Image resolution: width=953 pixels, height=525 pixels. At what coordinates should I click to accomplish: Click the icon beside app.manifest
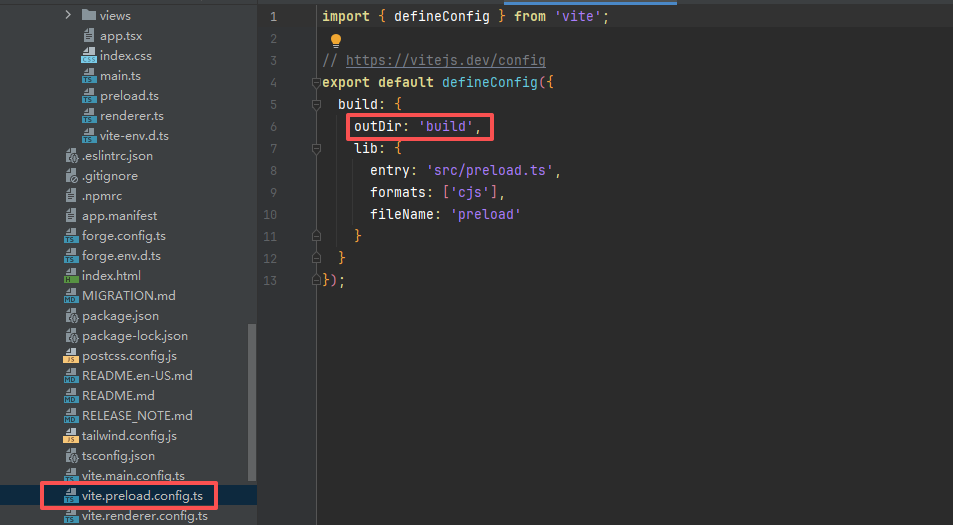[71, 216]
